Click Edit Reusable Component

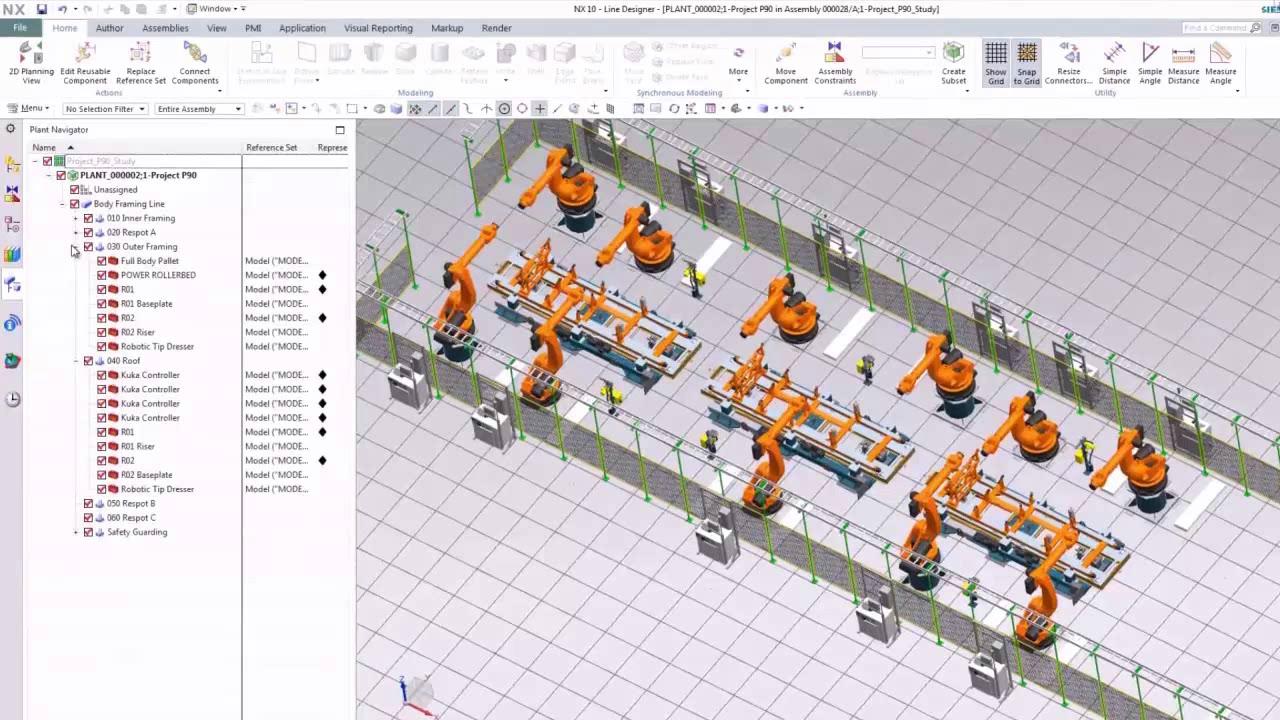86,62
